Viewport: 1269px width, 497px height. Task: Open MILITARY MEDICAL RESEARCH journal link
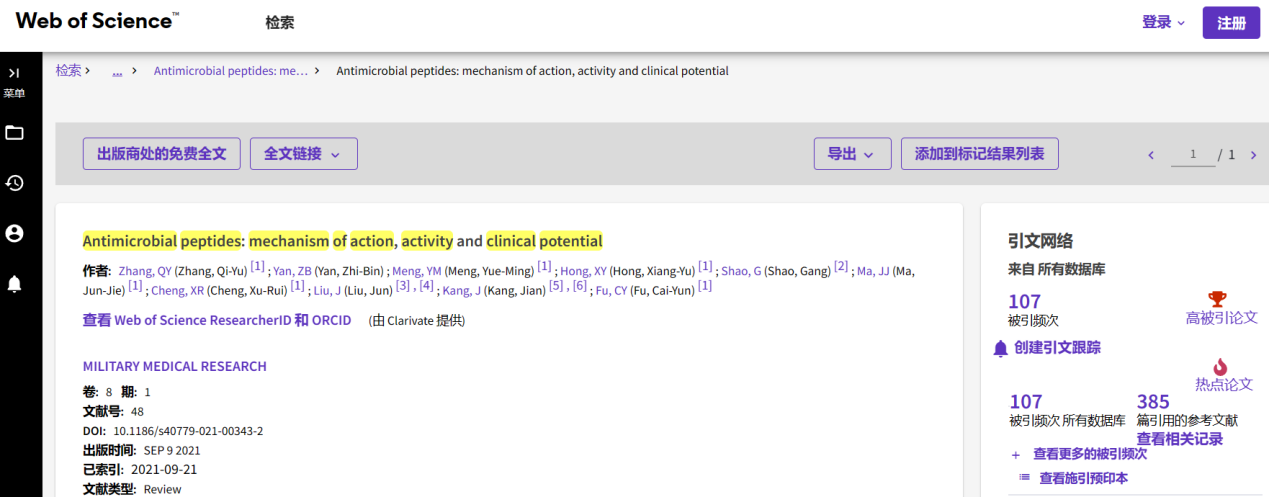tap(175, 366)
